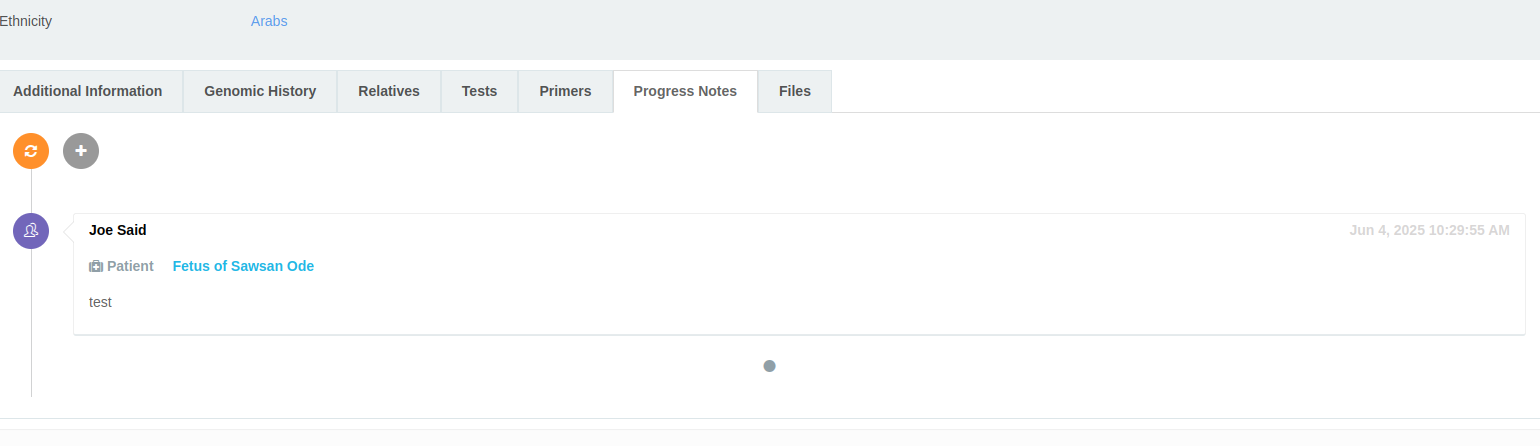The height and width of the screenshot is (446, 1540).
Task: Click the gray end-of-timeline dot
Action: tap(769, 366)
